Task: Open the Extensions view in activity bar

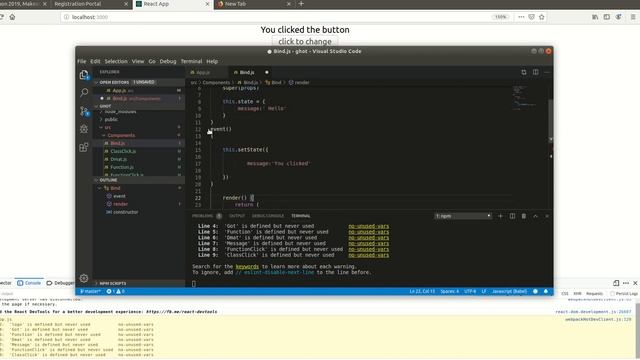Action: coord(84,147)
